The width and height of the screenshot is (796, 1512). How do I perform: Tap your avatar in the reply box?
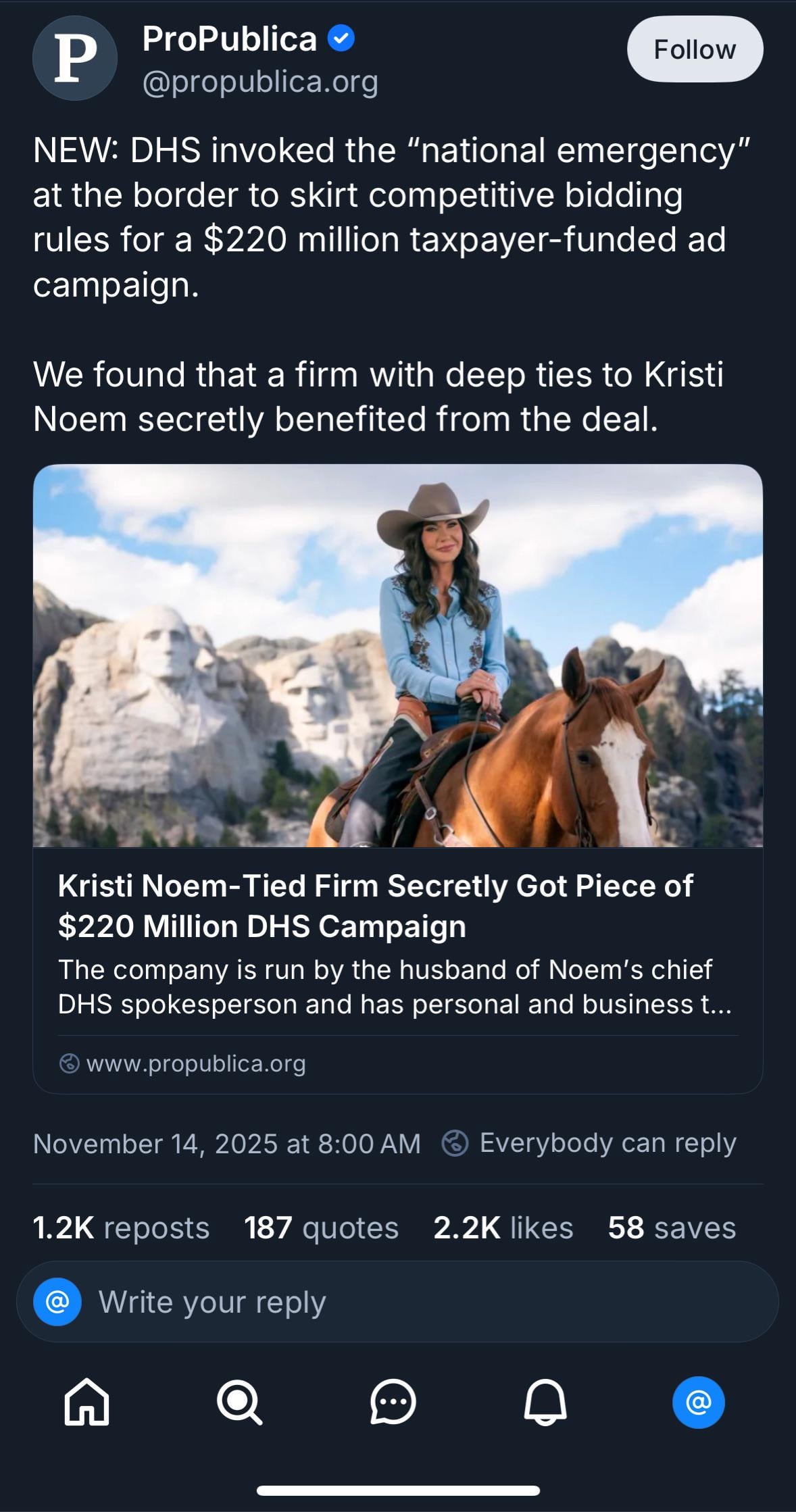coord(57,1301)
